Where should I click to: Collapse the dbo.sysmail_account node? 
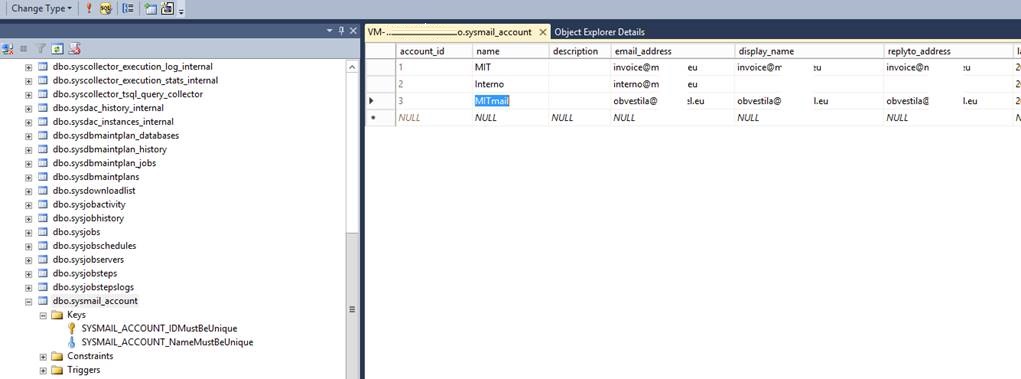point(29,301)
